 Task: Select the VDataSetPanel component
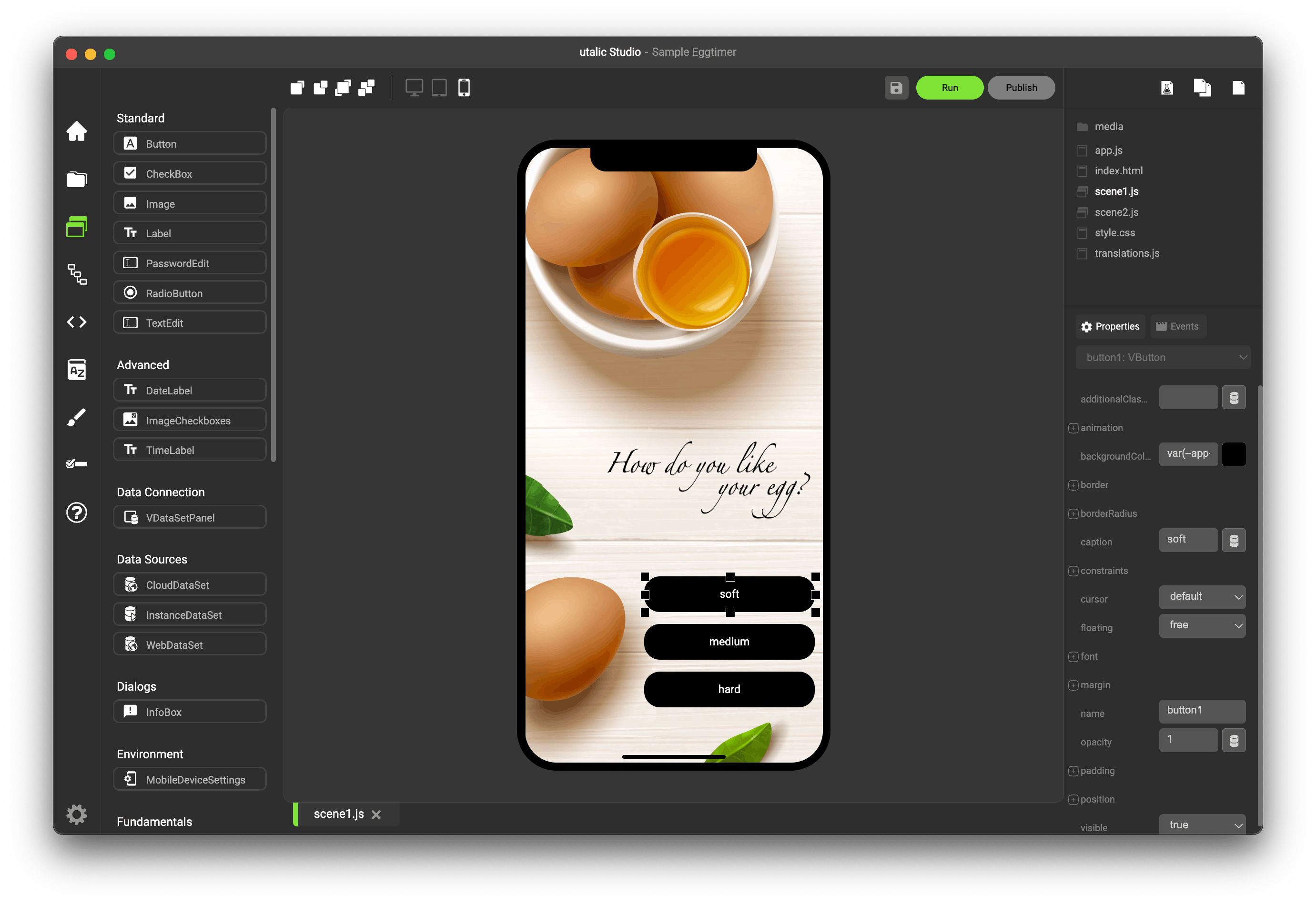(x=190, y=517)
